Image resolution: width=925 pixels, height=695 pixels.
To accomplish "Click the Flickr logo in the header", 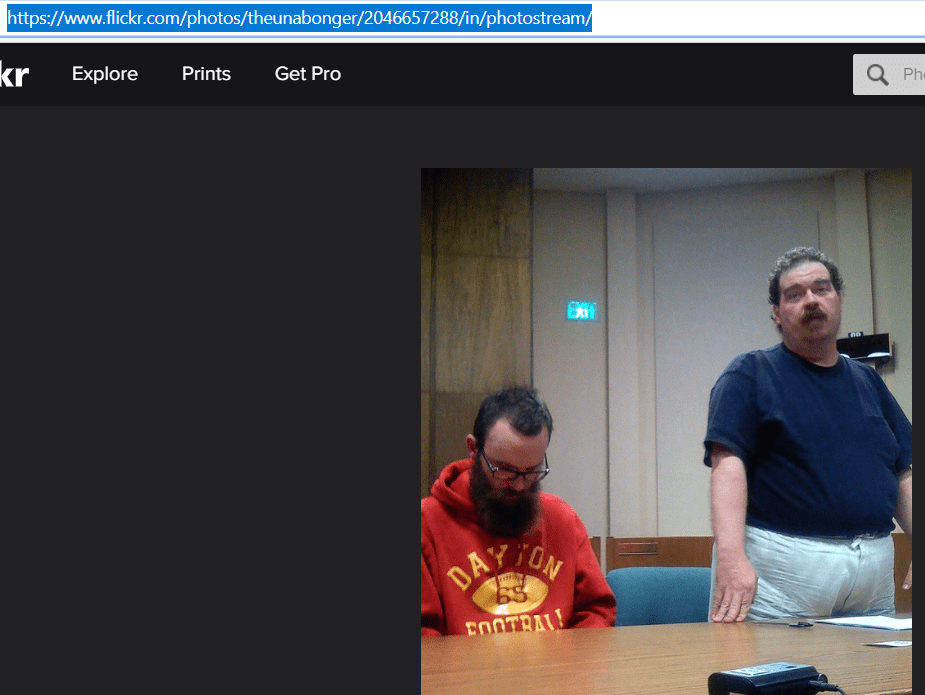I will point(13,74).
